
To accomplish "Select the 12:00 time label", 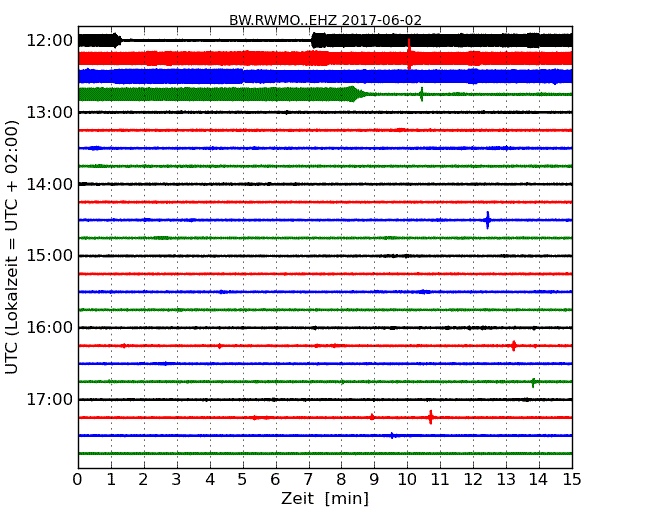I will [49, 41].
